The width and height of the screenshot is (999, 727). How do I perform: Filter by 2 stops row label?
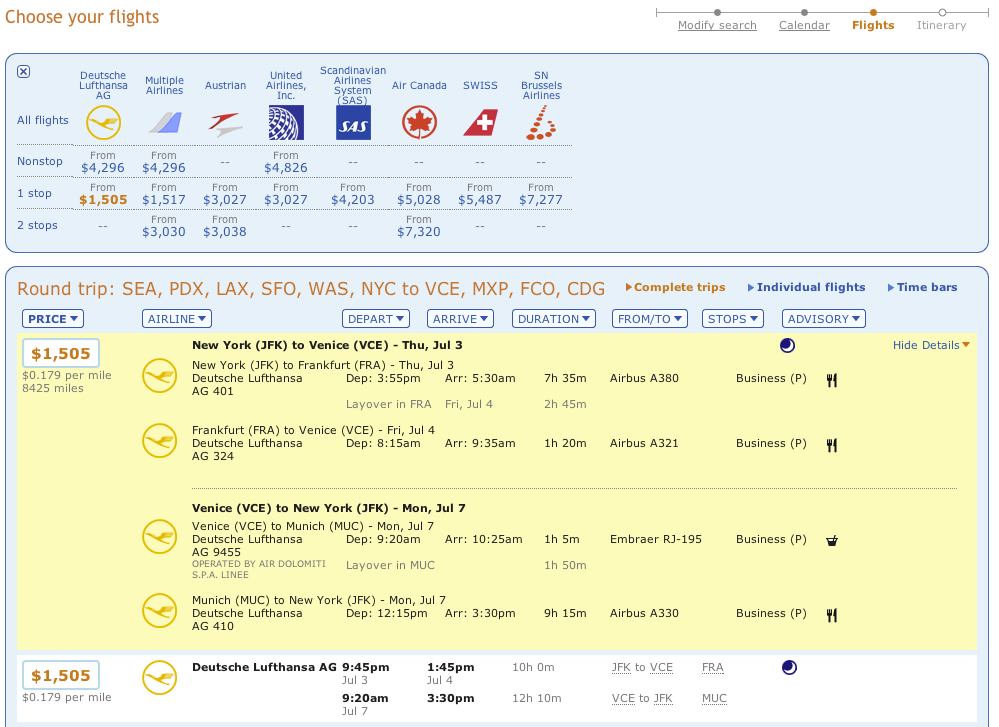[37, 225]
